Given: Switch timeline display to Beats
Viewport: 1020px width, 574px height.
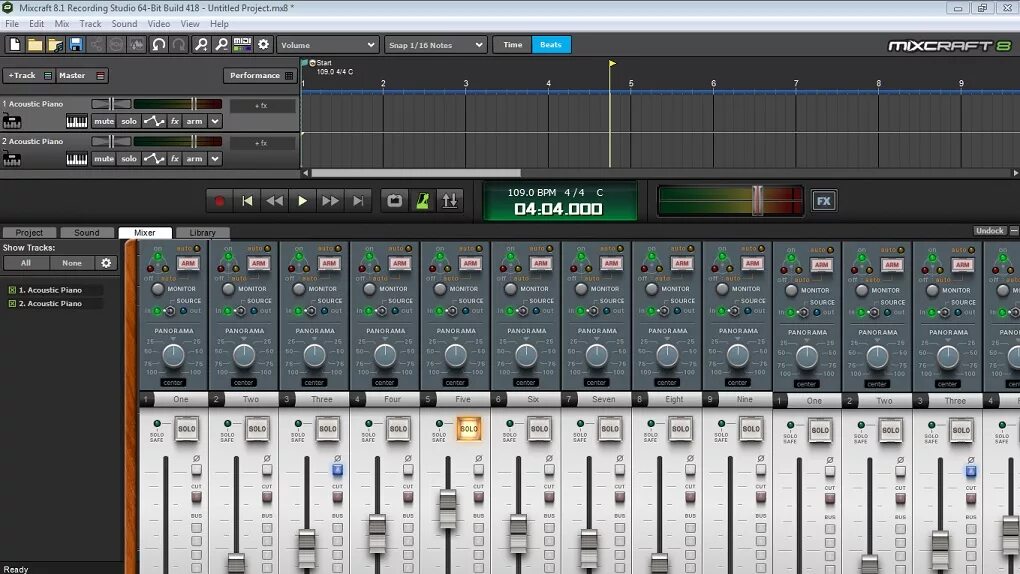Looking at the screenshot, I should (x=551, y=45).
